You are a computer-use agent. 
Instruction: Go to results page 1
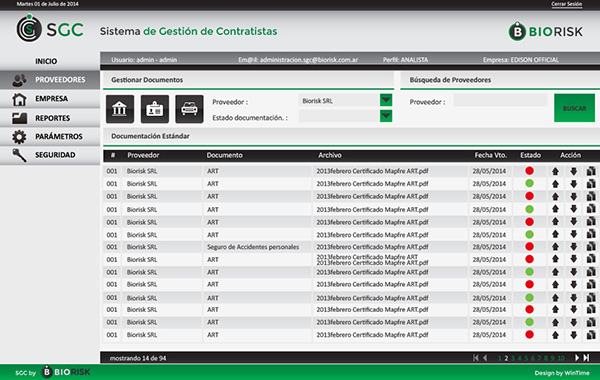point(499,358)
